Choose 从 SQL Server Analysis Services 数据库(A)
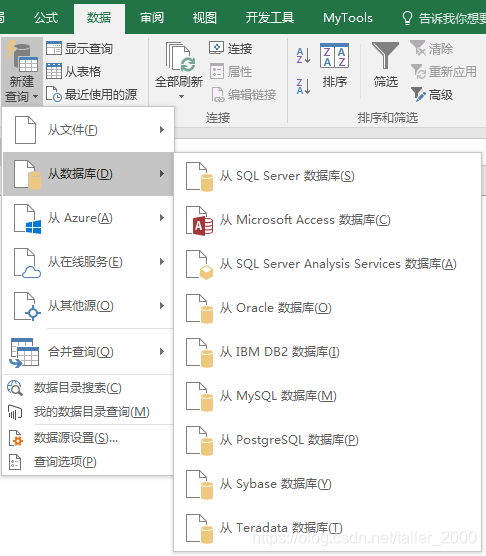 click(327, 264)
